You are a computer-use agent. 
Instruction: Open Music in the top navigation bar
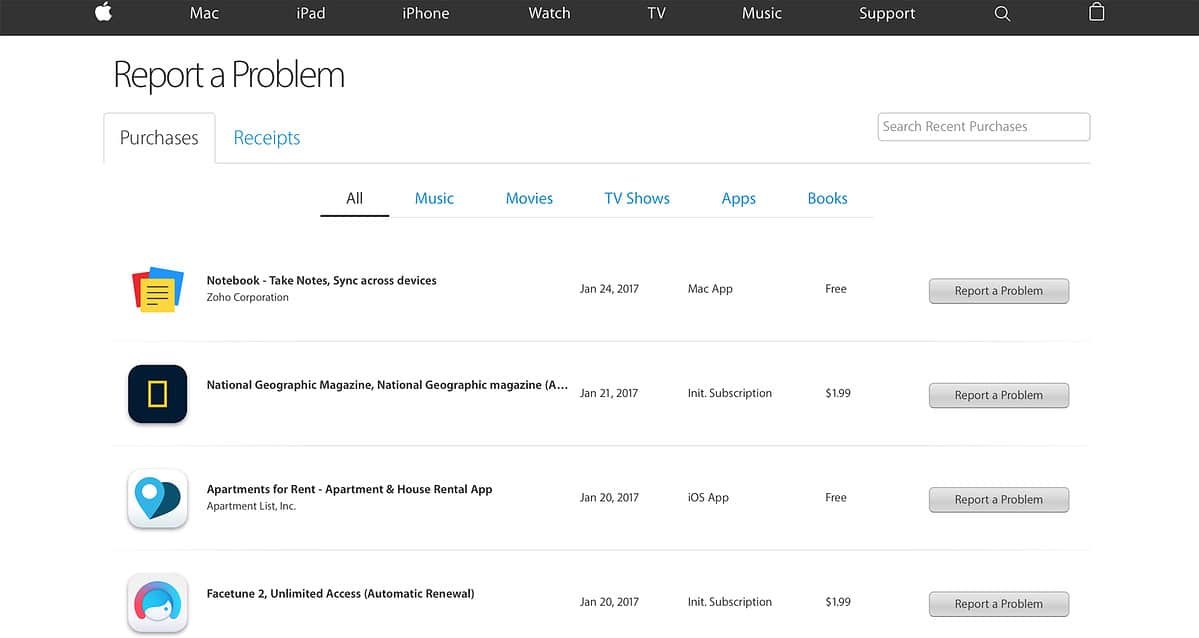tap(762, 13)
